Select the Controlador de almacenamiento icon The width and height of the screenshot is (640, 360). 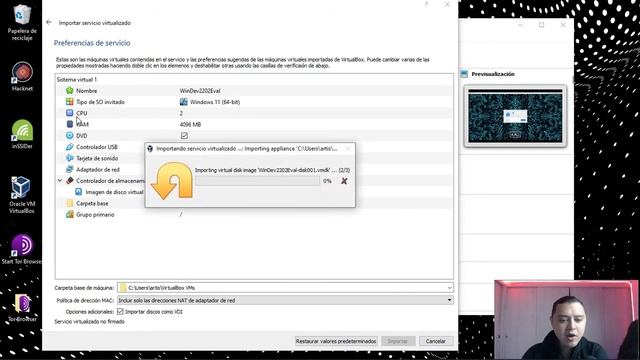pos(70,180)
